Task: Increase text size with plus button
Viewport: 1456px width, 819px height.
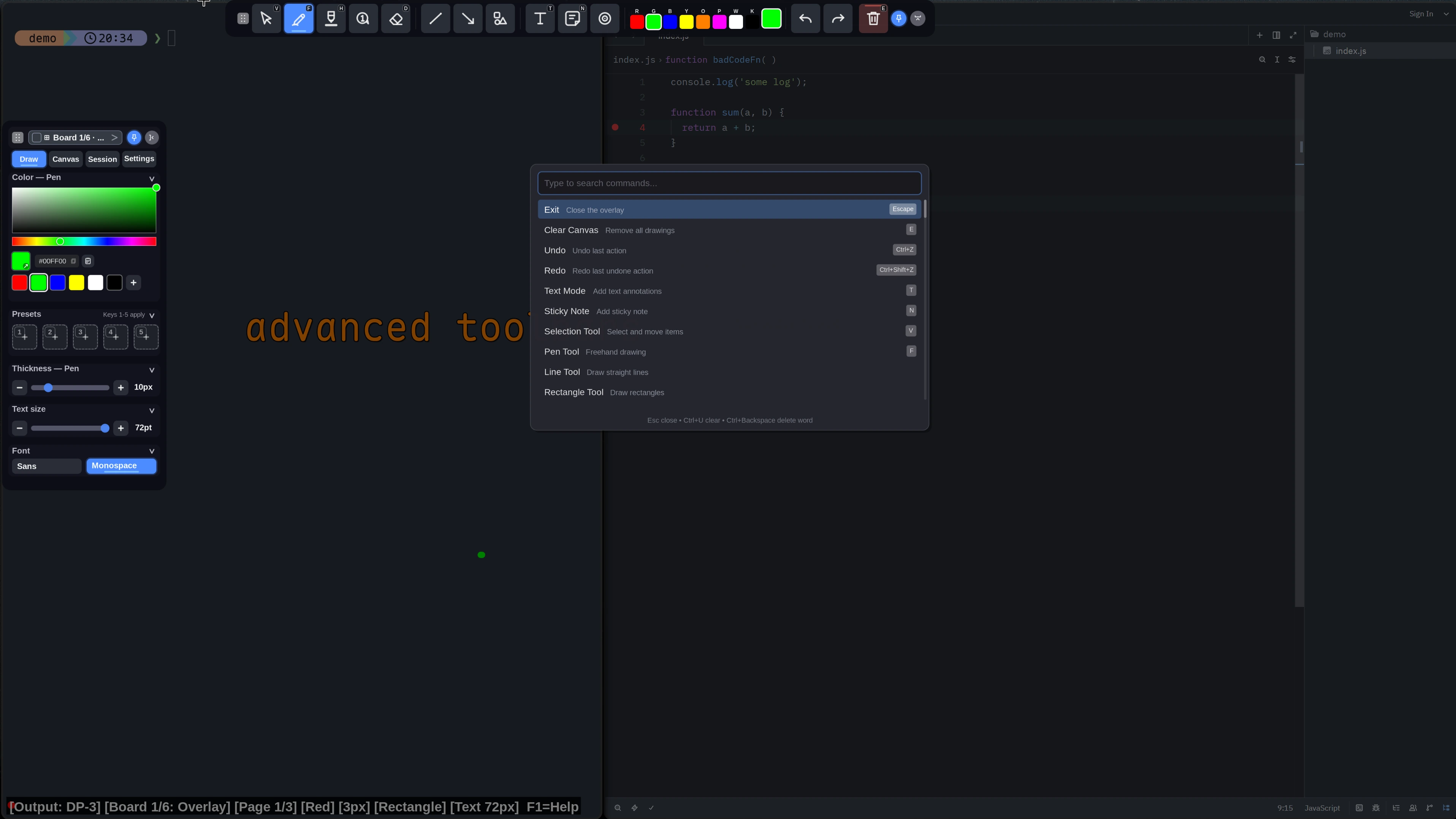Action: pos(120,428)
